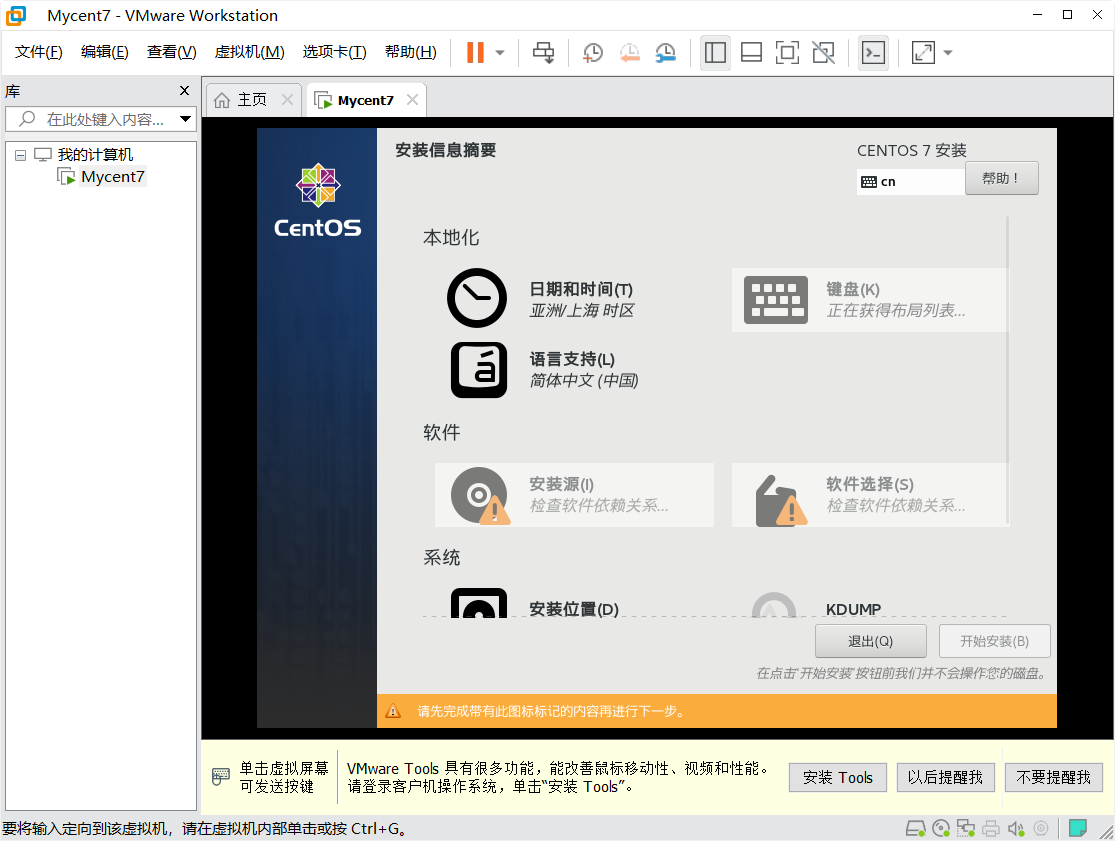
Task: Click the installer summary vertical scrollbar
Action: tap(1008, 370)
